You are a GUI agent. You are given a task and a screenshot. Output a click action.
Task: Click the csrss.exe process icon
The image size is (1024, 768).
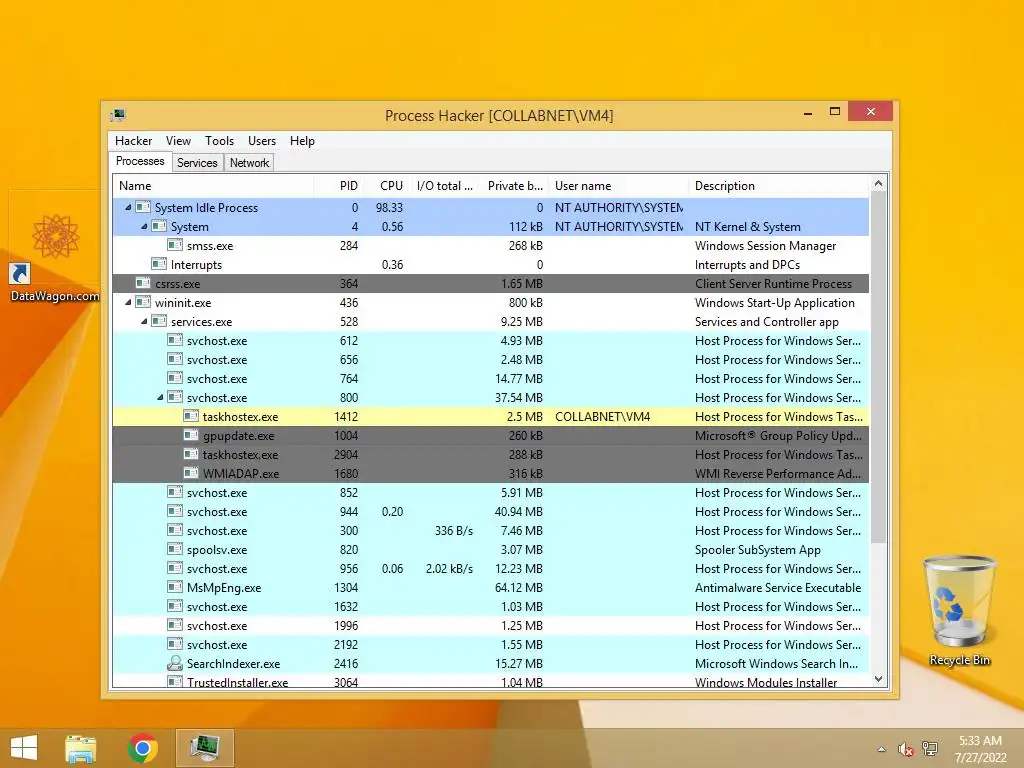143,283
